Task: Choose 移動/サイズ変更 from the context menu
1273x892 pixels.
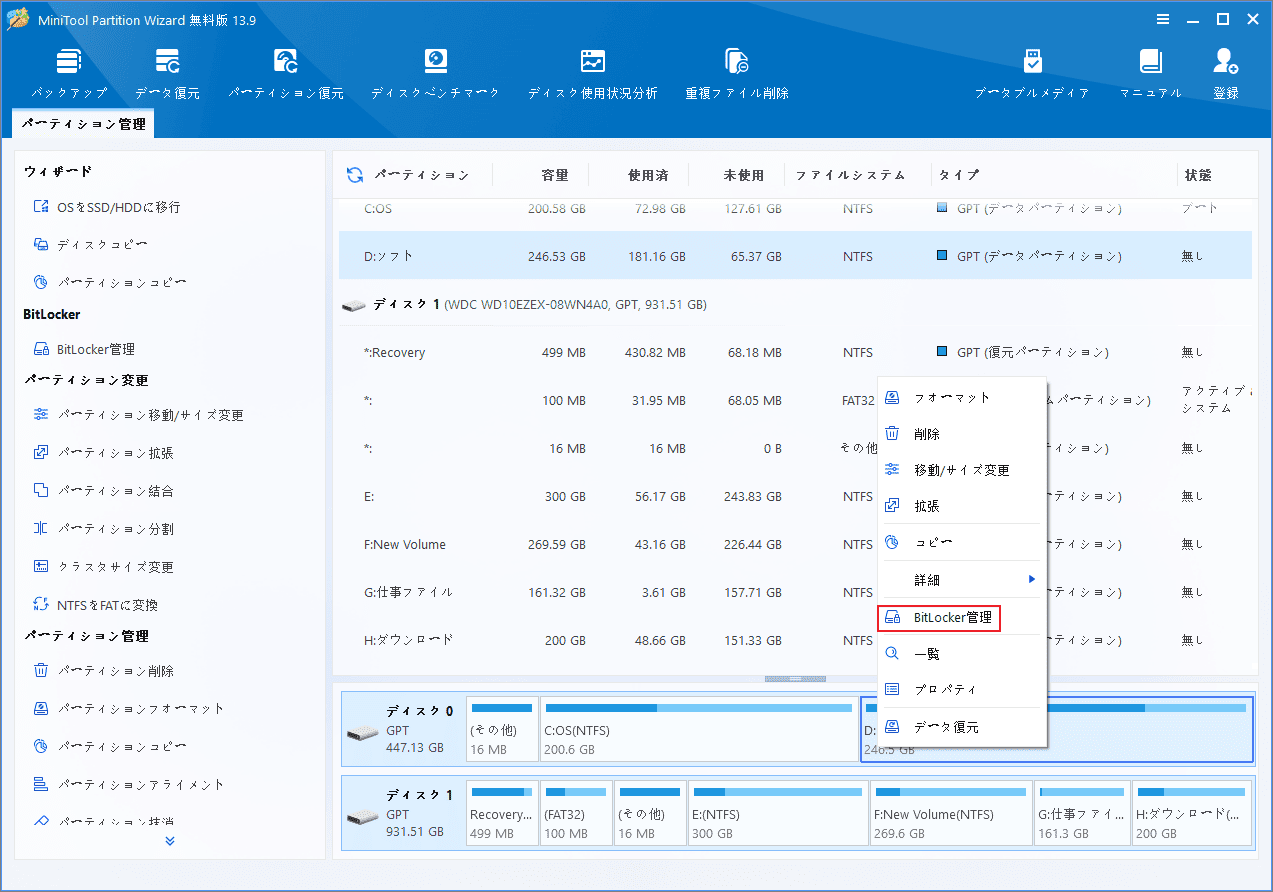Action: (x=962, y=470)
